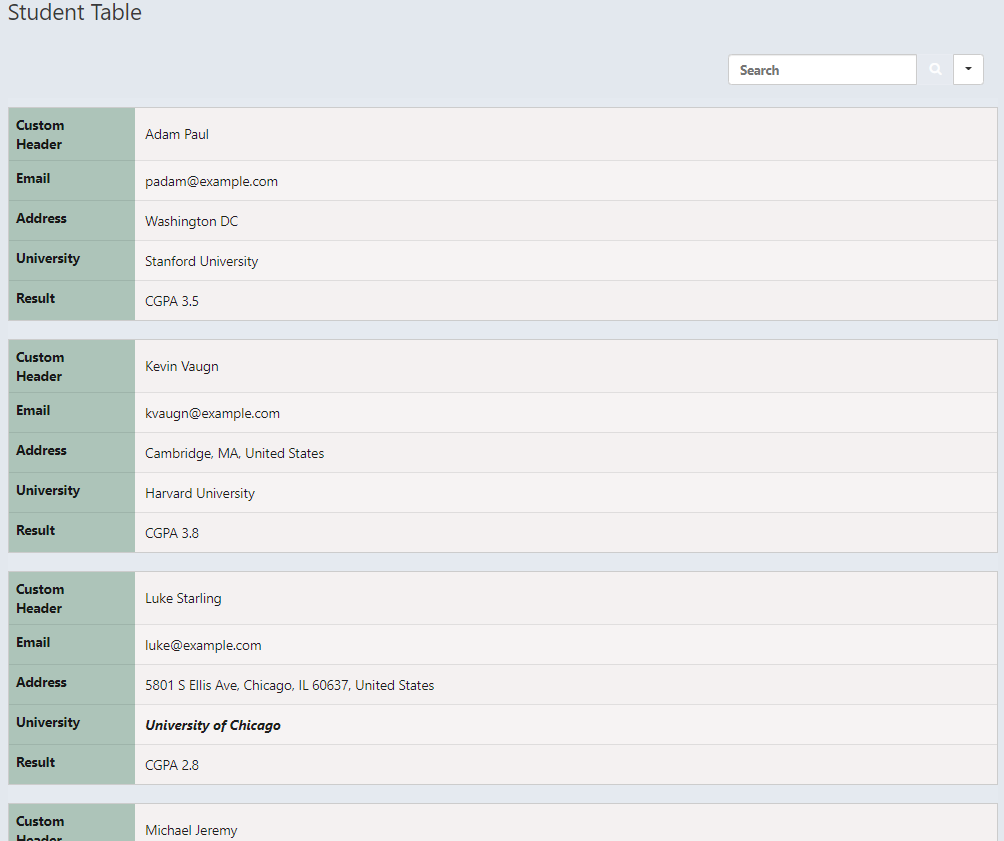Click the CGPA 3.8 result value

point(172,533)
